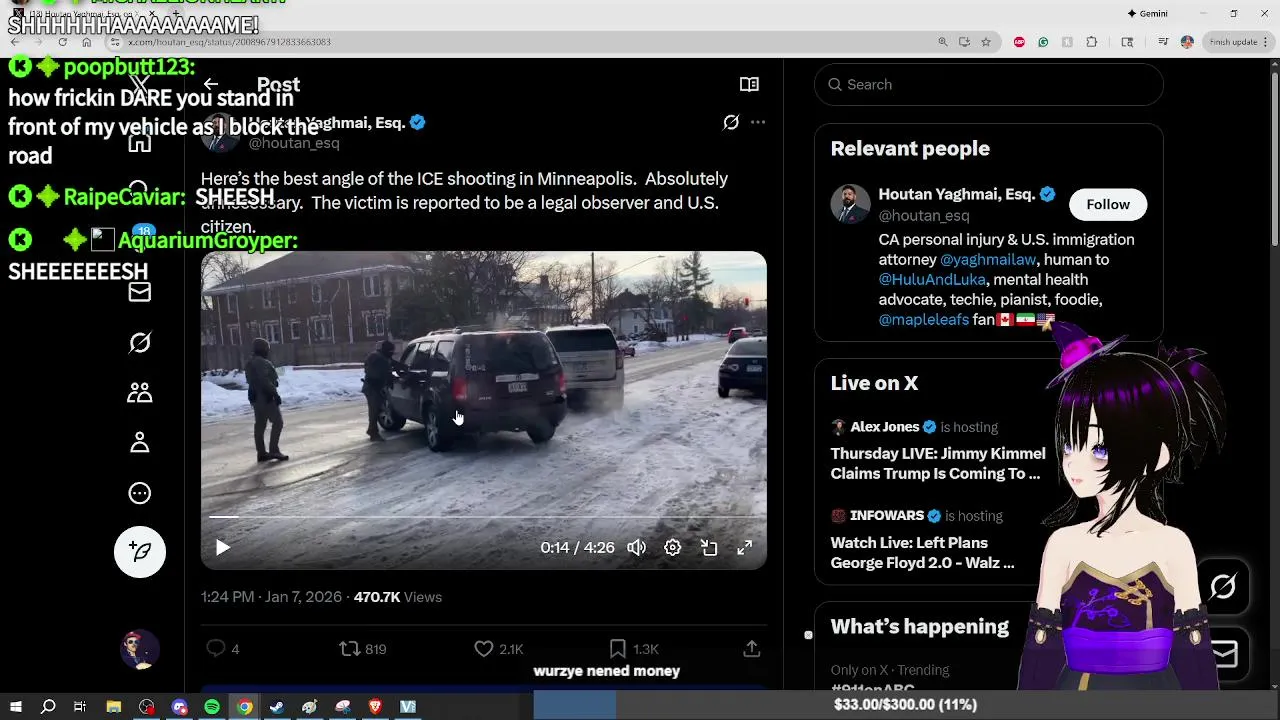Focus the X Search field
1280x720 pixels.
coord(989,84)
